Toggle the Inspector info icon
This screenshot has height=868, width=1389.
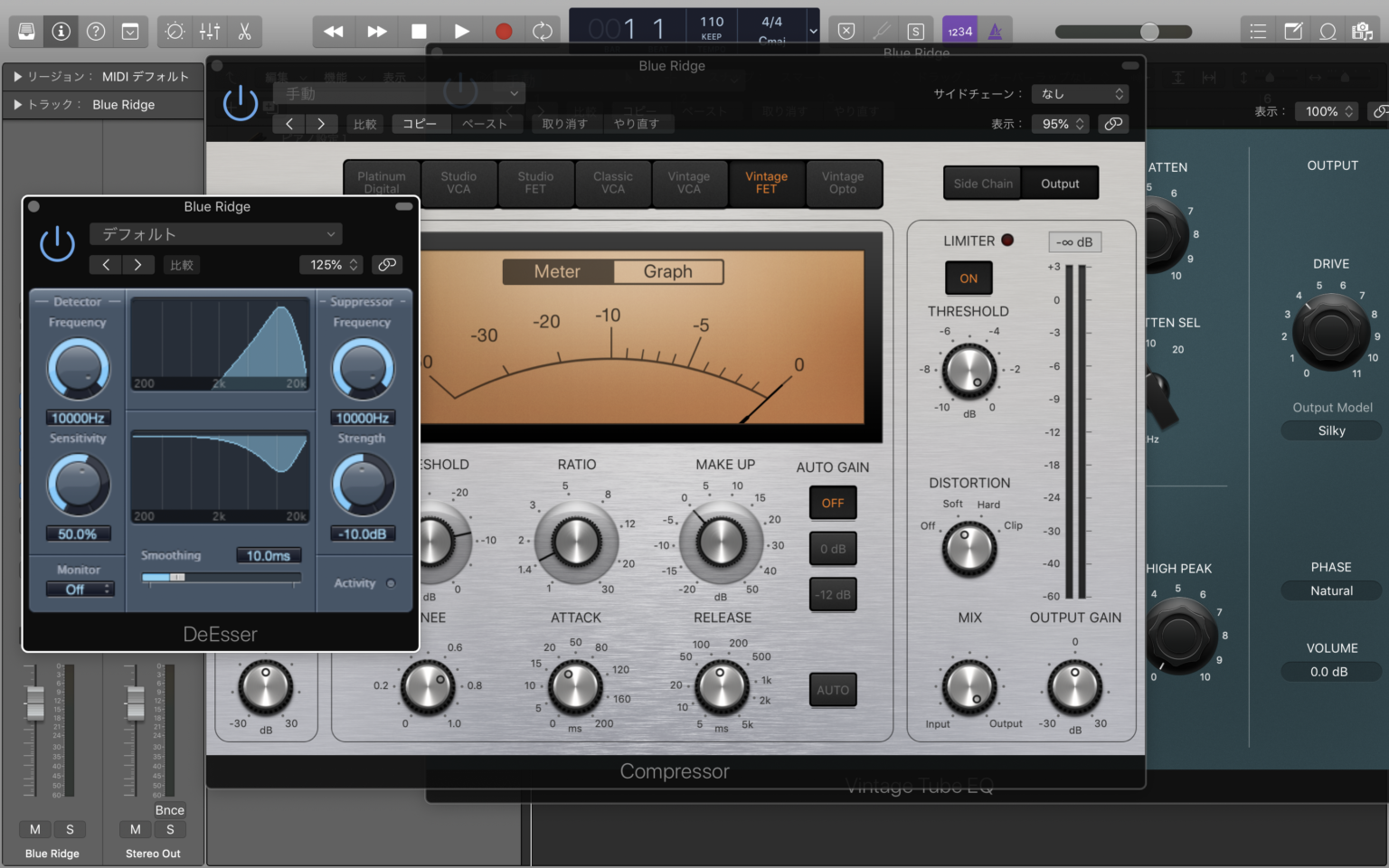pos(61,31)
